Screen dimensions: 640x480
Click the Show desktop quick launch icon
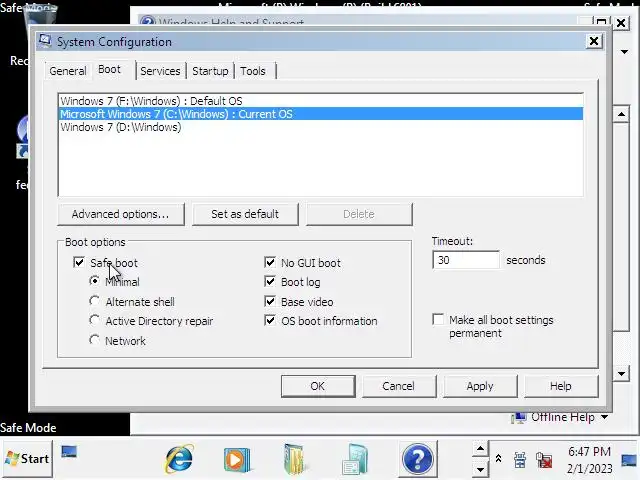pos(69,452)
